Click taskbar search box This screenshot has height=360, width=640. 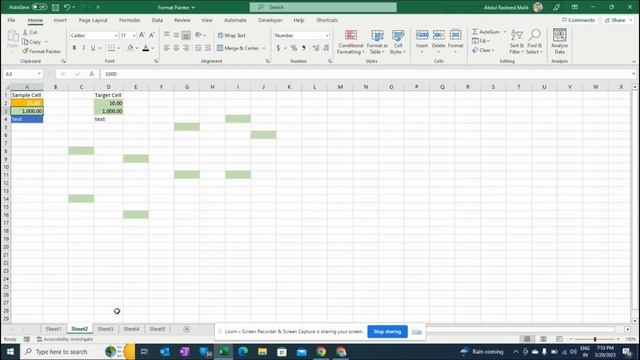78,351
